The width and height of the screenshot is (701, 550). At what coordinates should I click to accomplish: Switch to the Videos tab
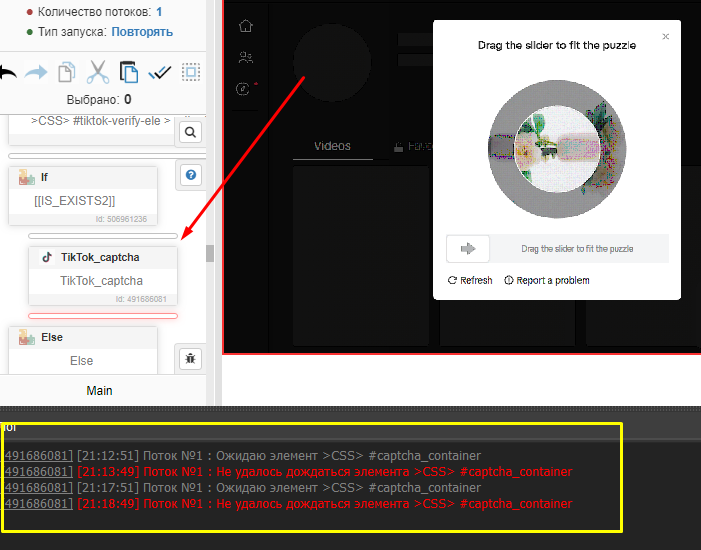[x=332, y=146]
